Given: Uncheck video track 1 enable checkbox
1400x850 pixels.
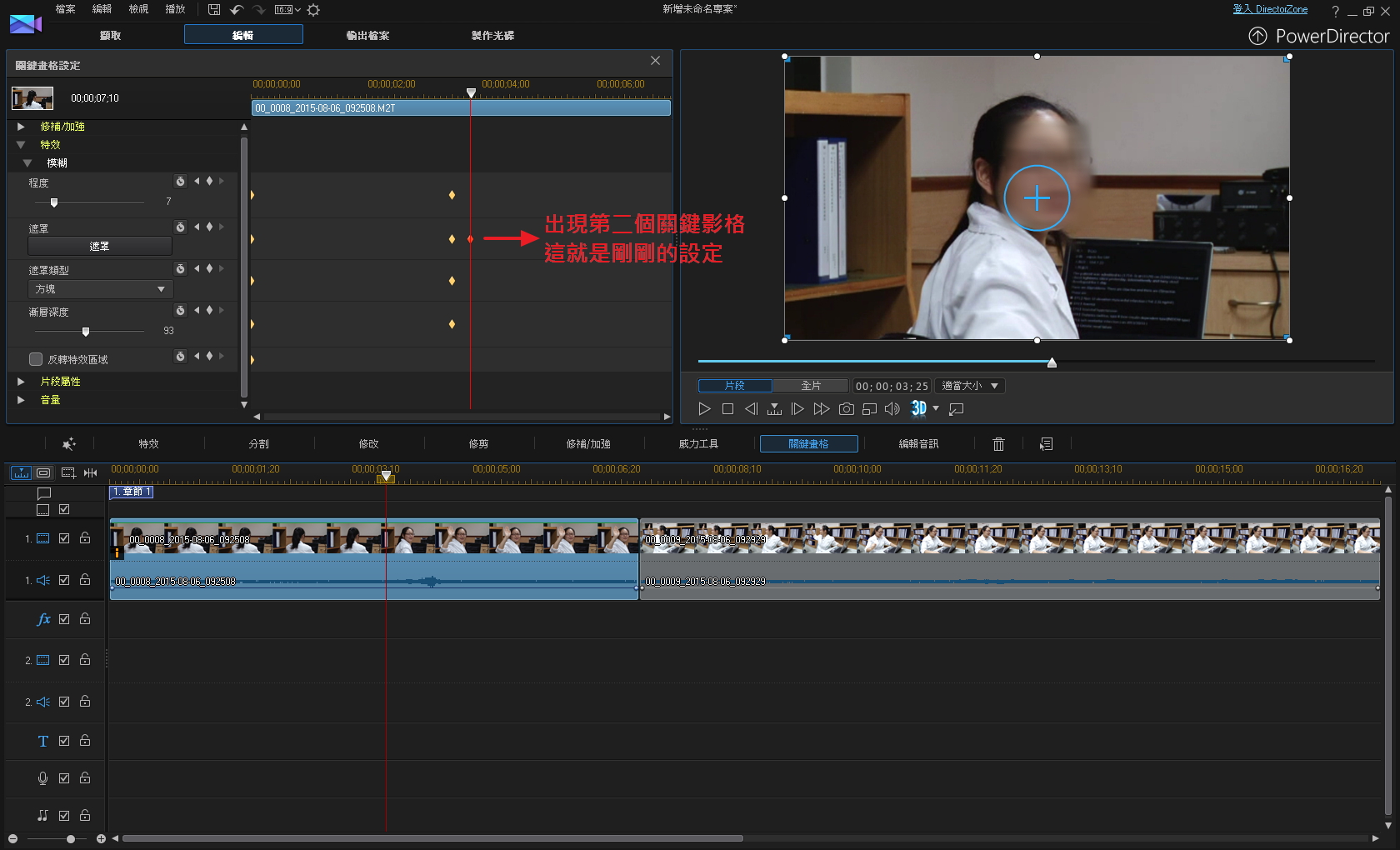Looking at the screenshot, I should point(64,538).
